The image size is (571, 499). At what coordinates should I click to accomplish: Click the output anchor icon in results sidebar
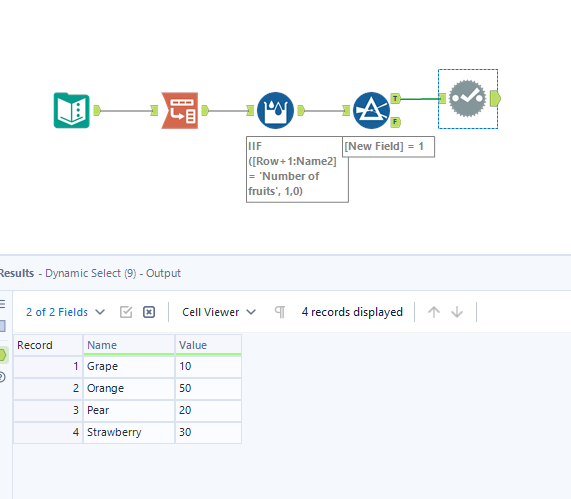pyautogui.click(x=3, y=354)
